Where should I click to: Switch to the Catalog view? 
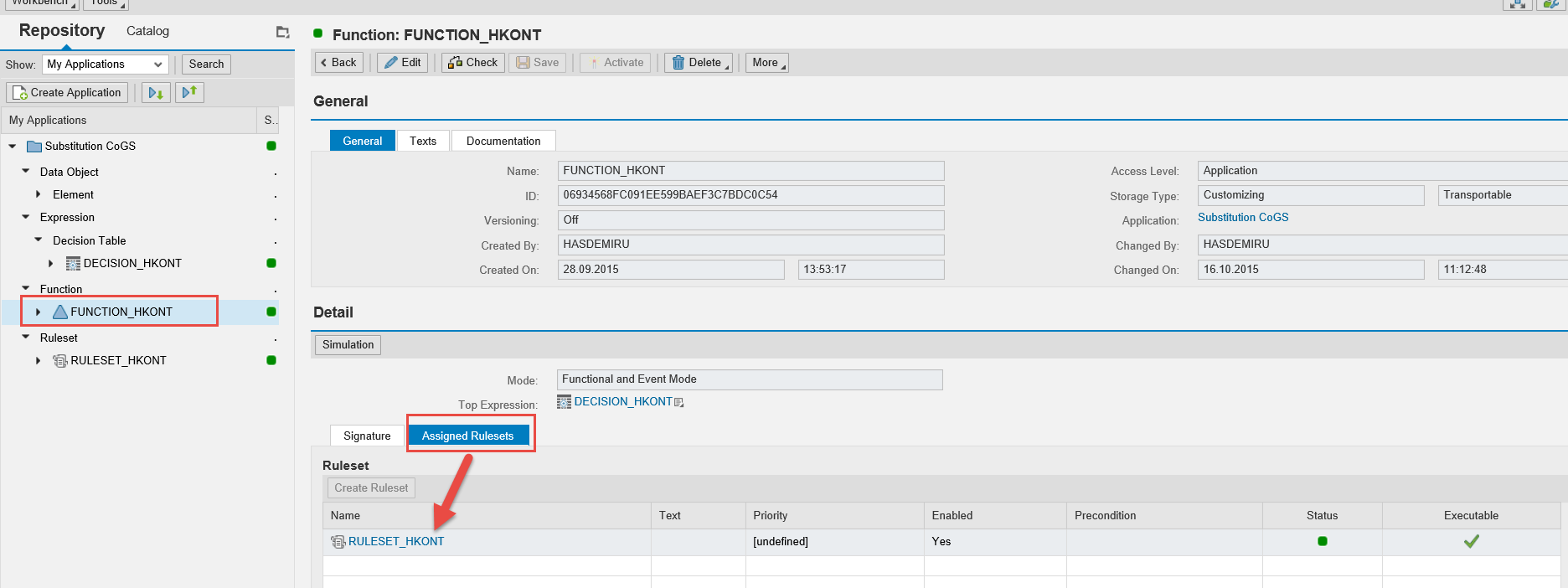tap(147, 31)
